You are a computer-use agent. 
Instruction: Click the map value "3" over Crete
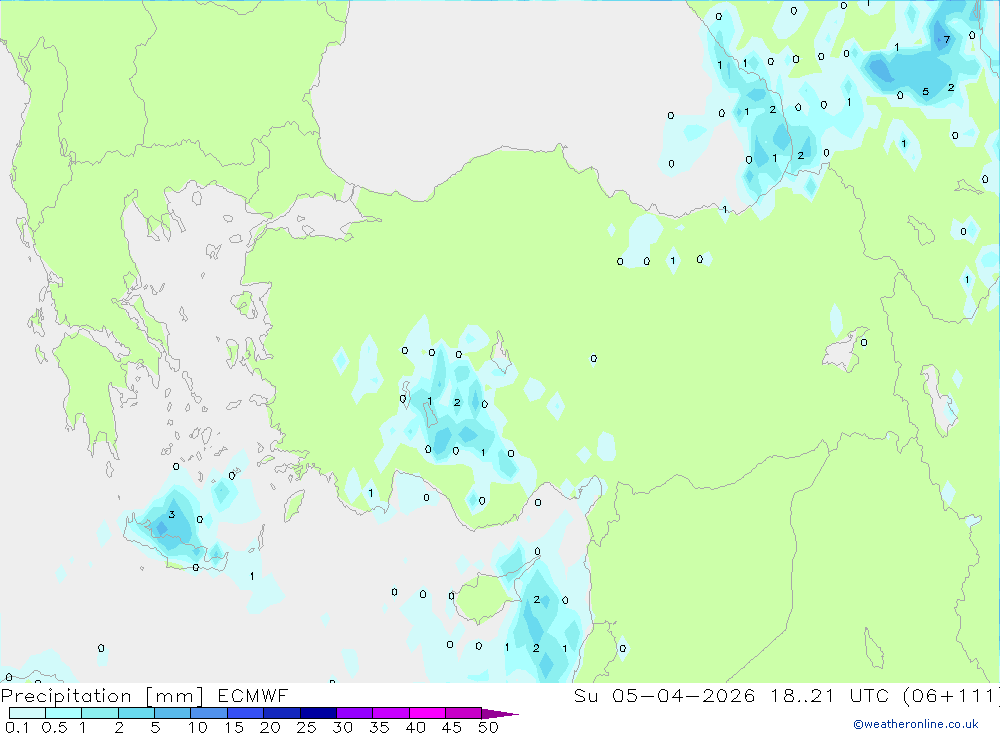point(172,514)
